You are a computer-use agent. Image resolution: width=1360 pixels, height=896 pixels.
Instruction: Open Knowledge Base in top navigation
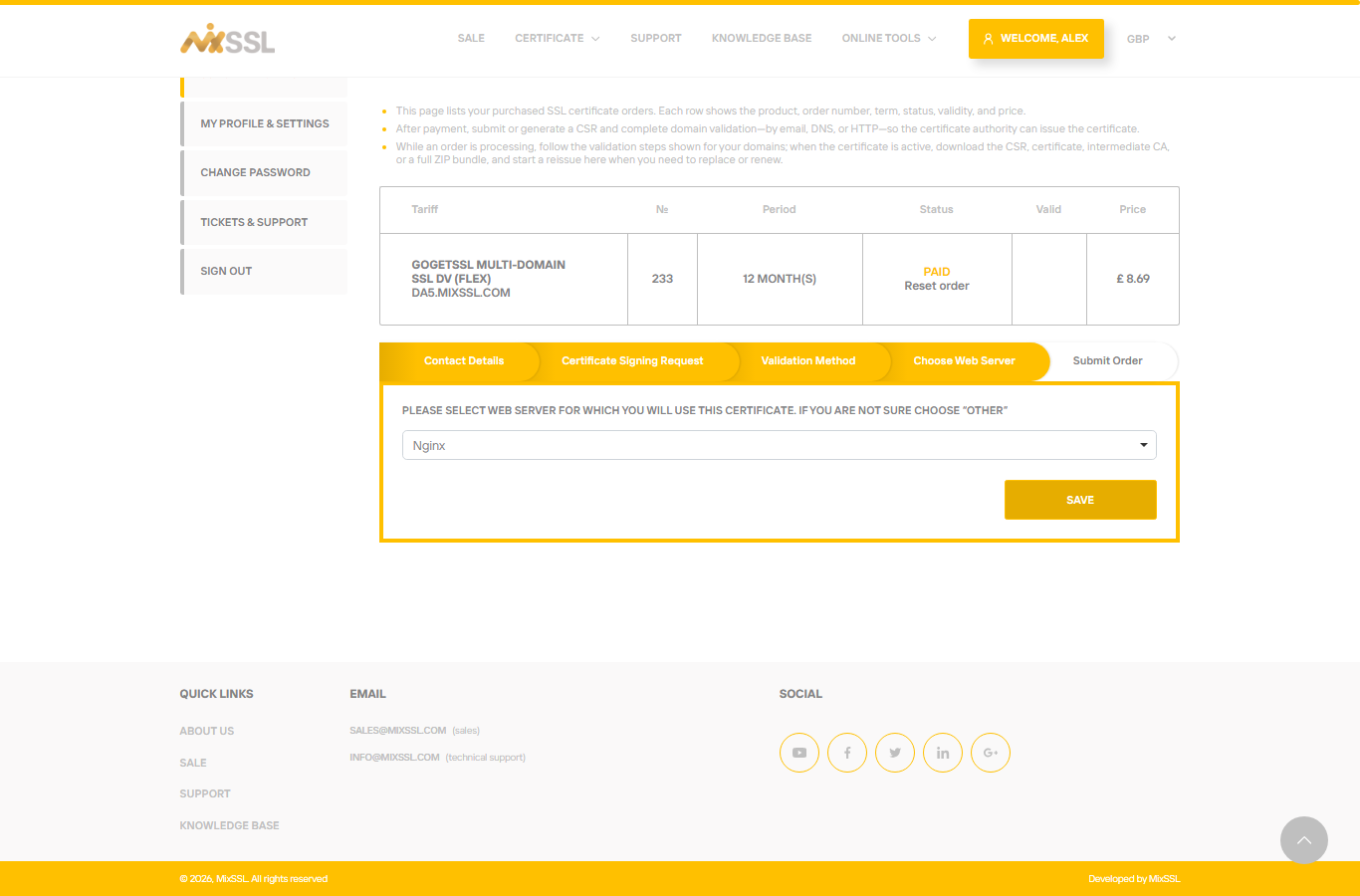coord(762,39)
